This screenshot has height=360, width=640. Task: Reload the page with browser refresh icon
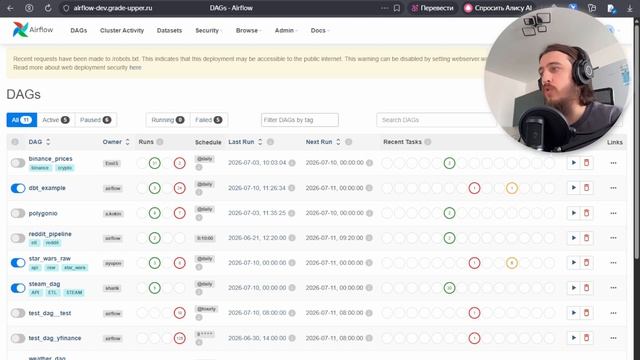pyautogui.click(x=48, y=8)
